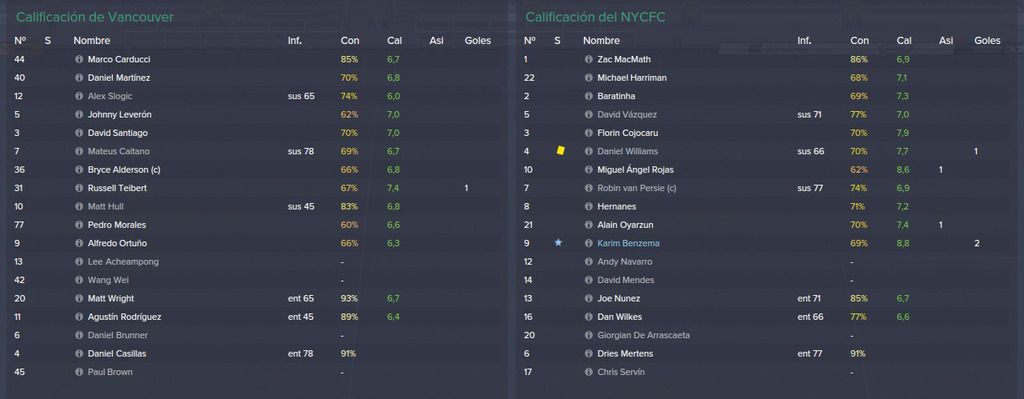This screenshot has height=399, width=1024.
Task: Click the info icon beside Pedro Morales
Action: click(79, 225)
